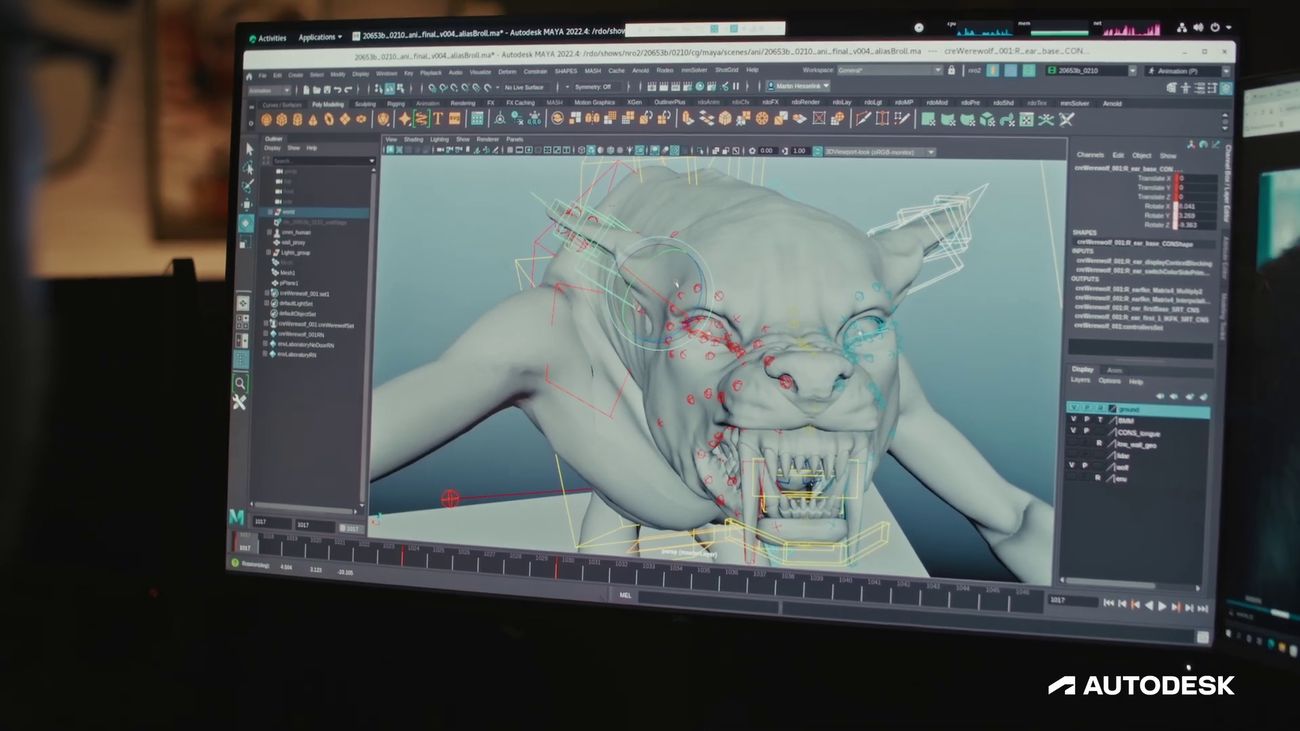Click the play forward button
Image resolution: width=1300 pixels, height=731 pixels.
(x=1162, y=606)
